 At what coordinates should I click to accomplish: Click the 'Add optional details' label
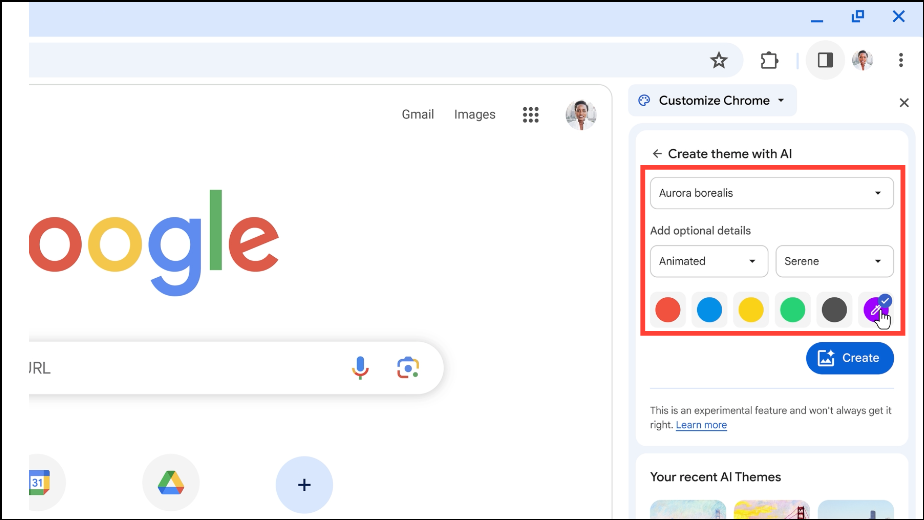700,231
